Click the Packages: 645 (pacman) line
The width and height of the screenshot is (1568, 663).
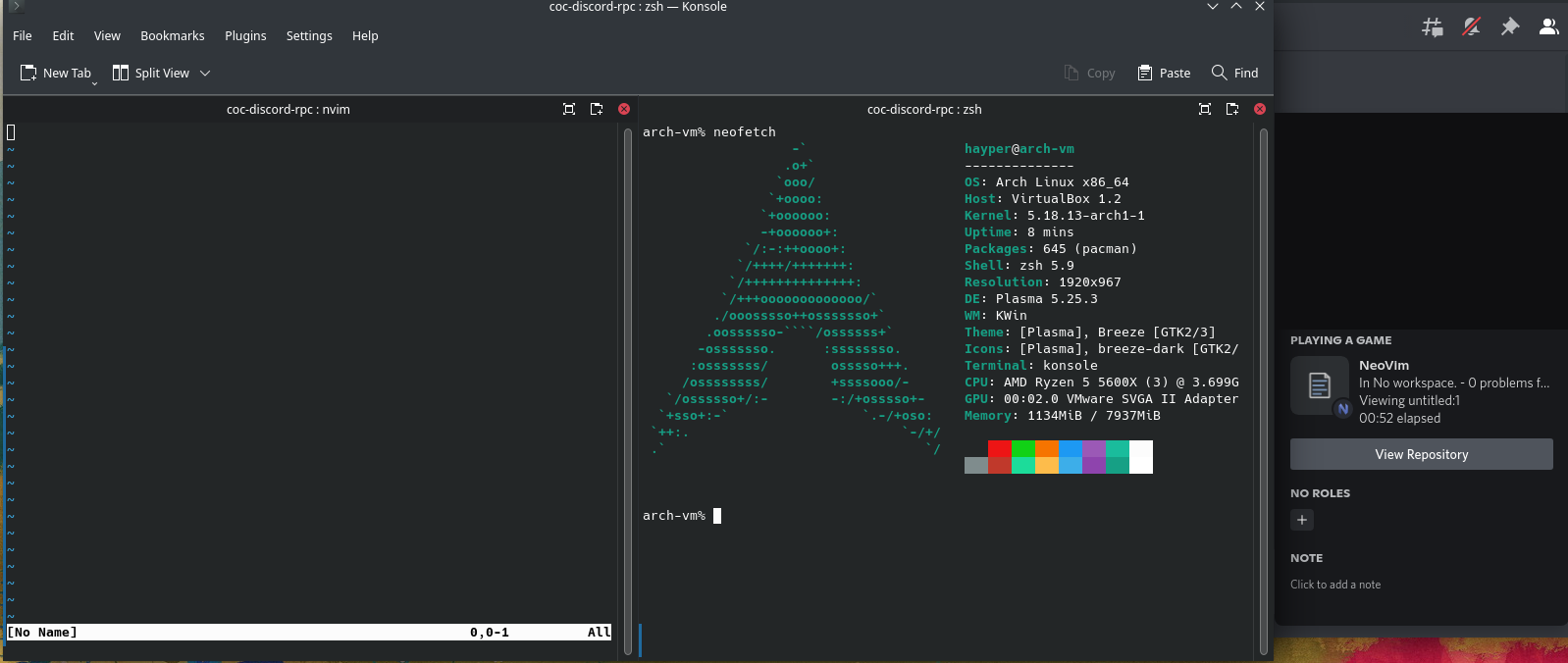1051,249
